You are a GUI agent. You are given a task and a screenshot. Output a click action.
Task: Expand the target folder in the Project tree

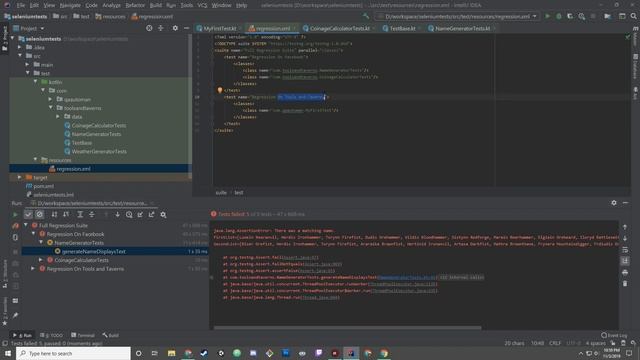click(20, 178)
